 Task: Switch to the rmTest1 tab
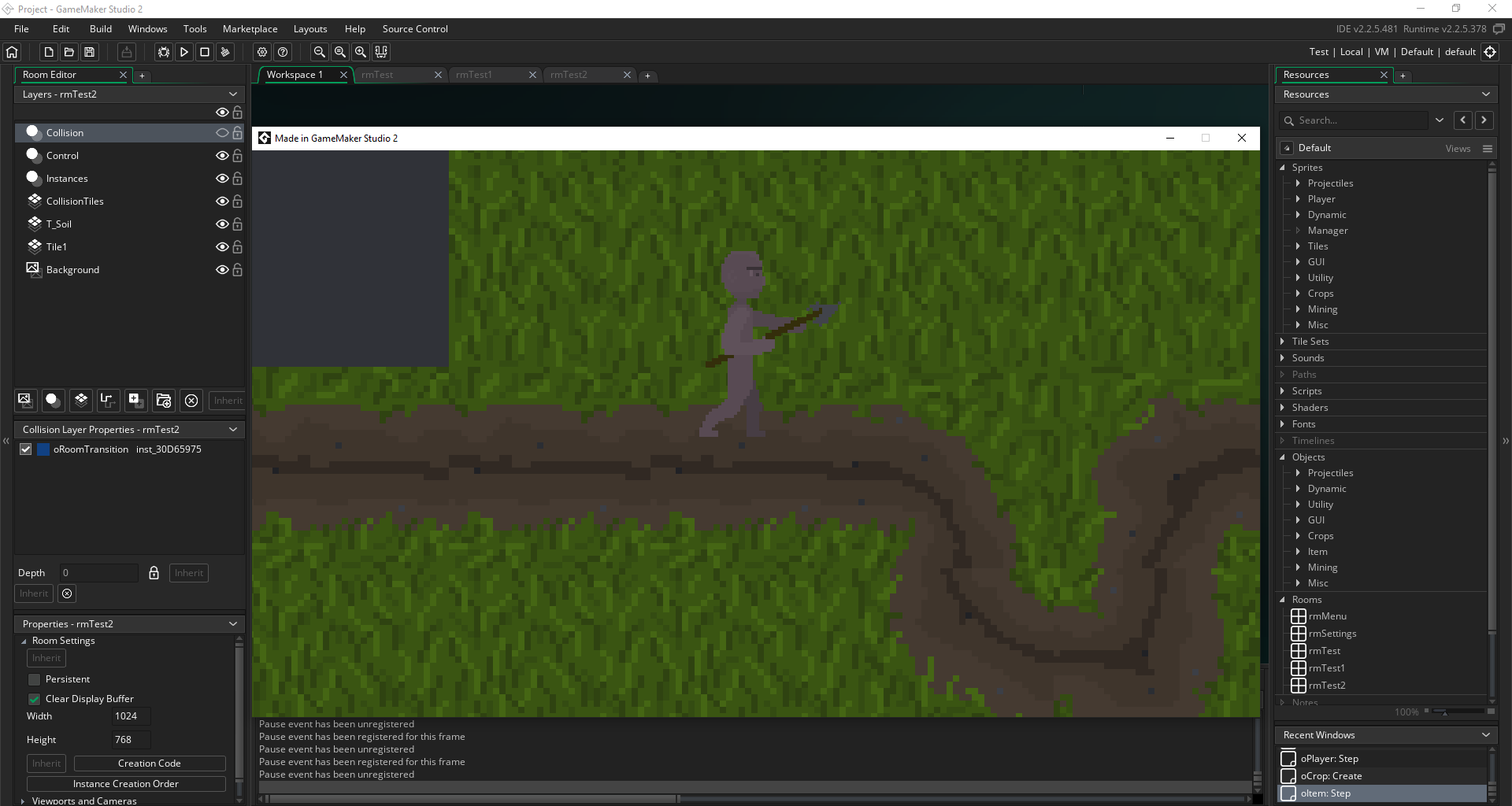pyautogui.click(x=474, y=75)
